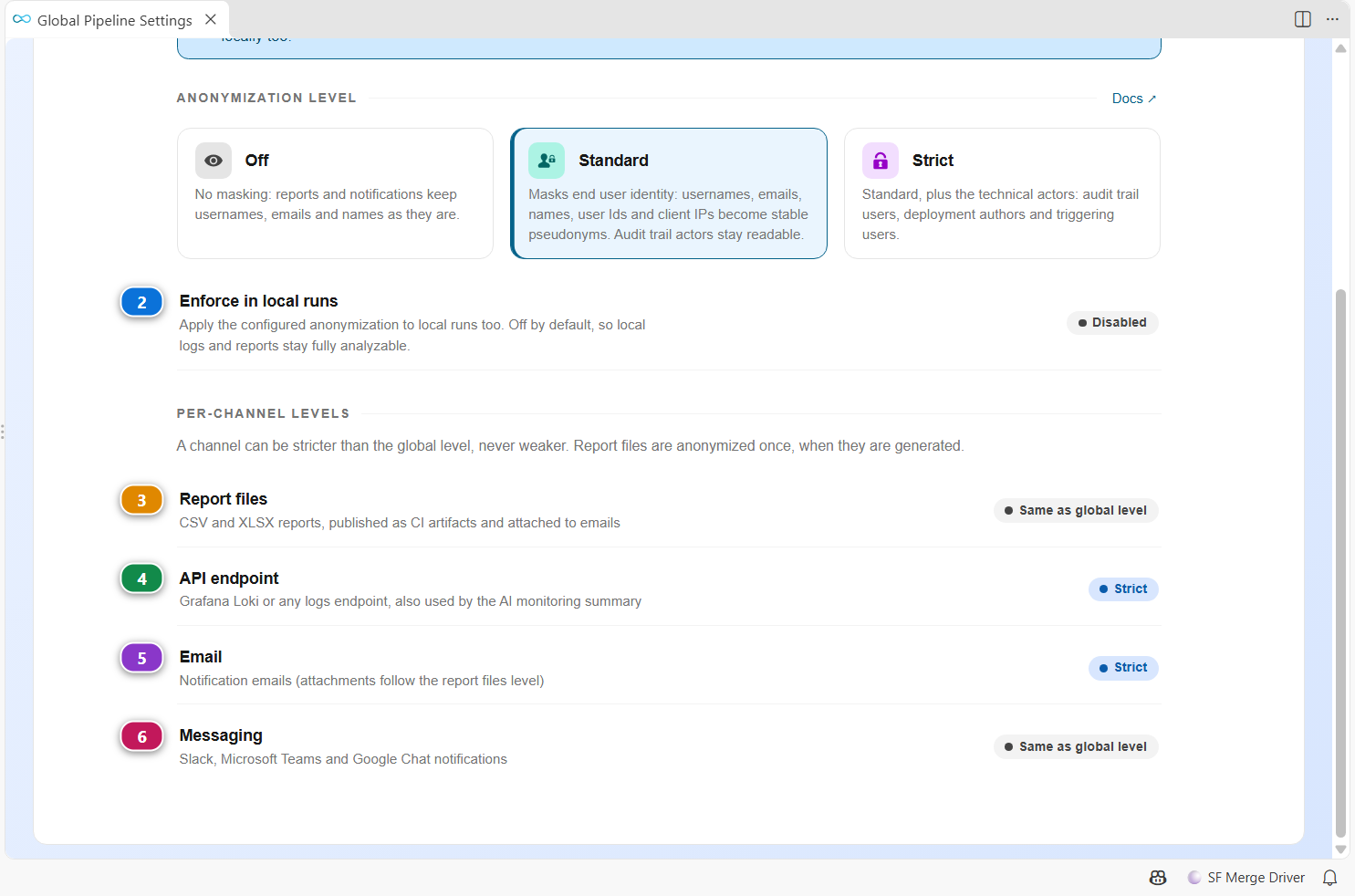
Task: Select the Off anonymization level card
Action: click(x=335, y=193)
